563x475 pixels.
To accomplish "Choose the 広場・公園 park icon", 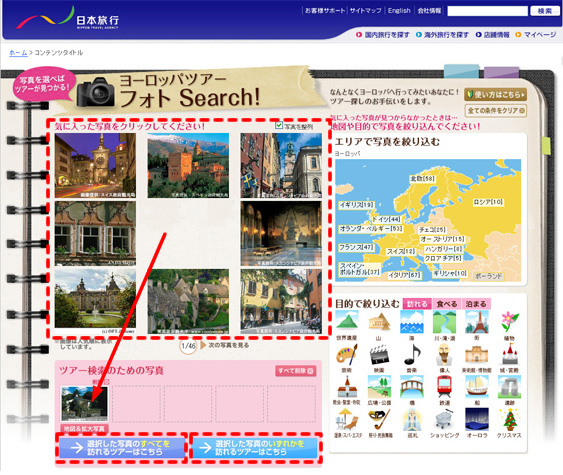I will pos(379,387).
